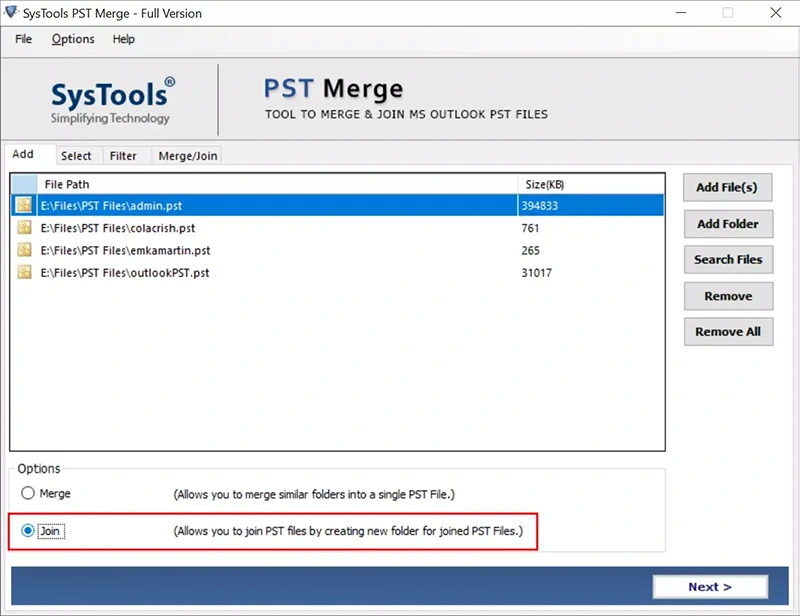Open the Help menu
This screenshot has height=616, width=800.
(x=123, y=39)
